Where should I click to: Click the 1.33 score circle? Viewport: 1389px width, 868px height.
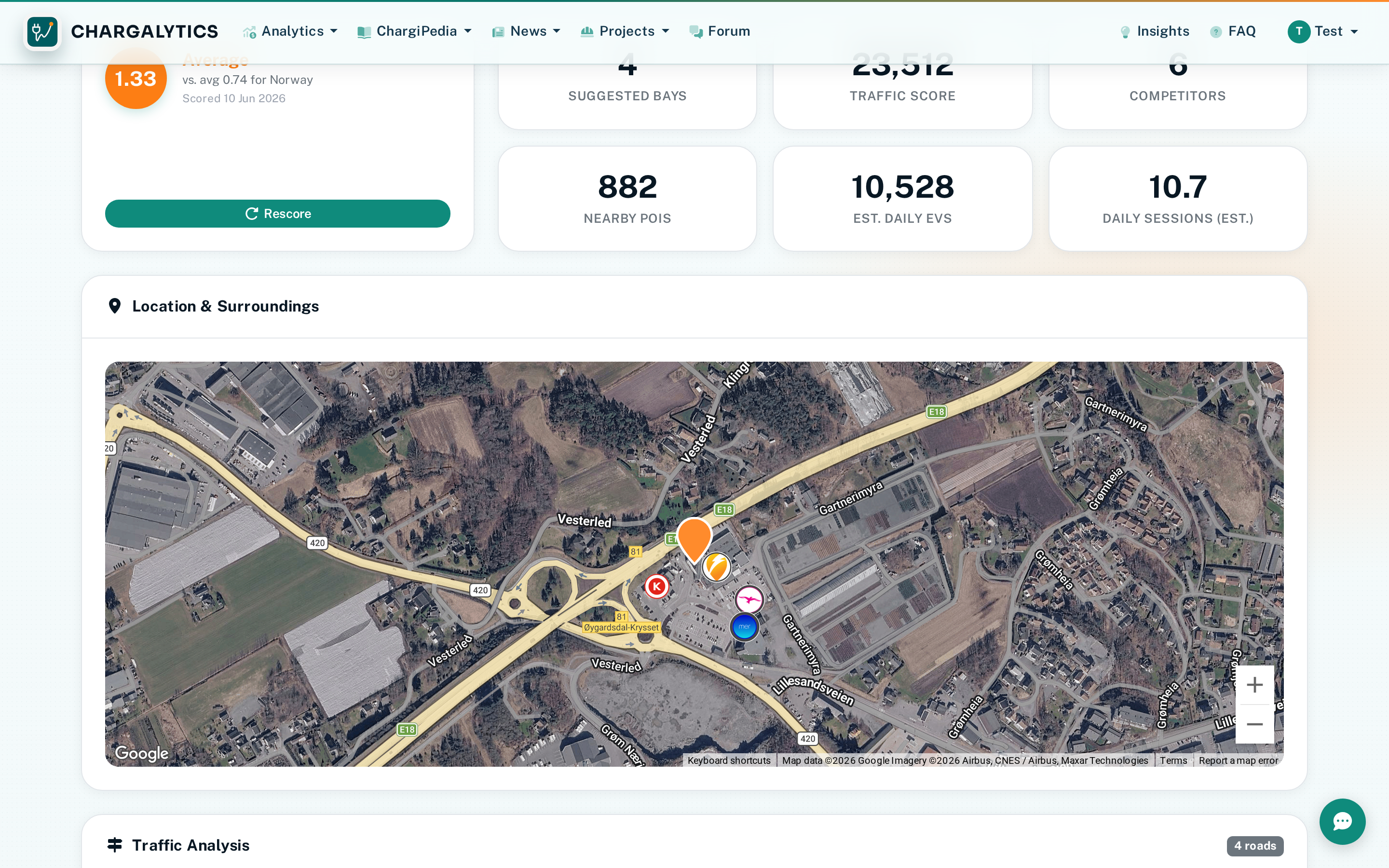[136, 79]
